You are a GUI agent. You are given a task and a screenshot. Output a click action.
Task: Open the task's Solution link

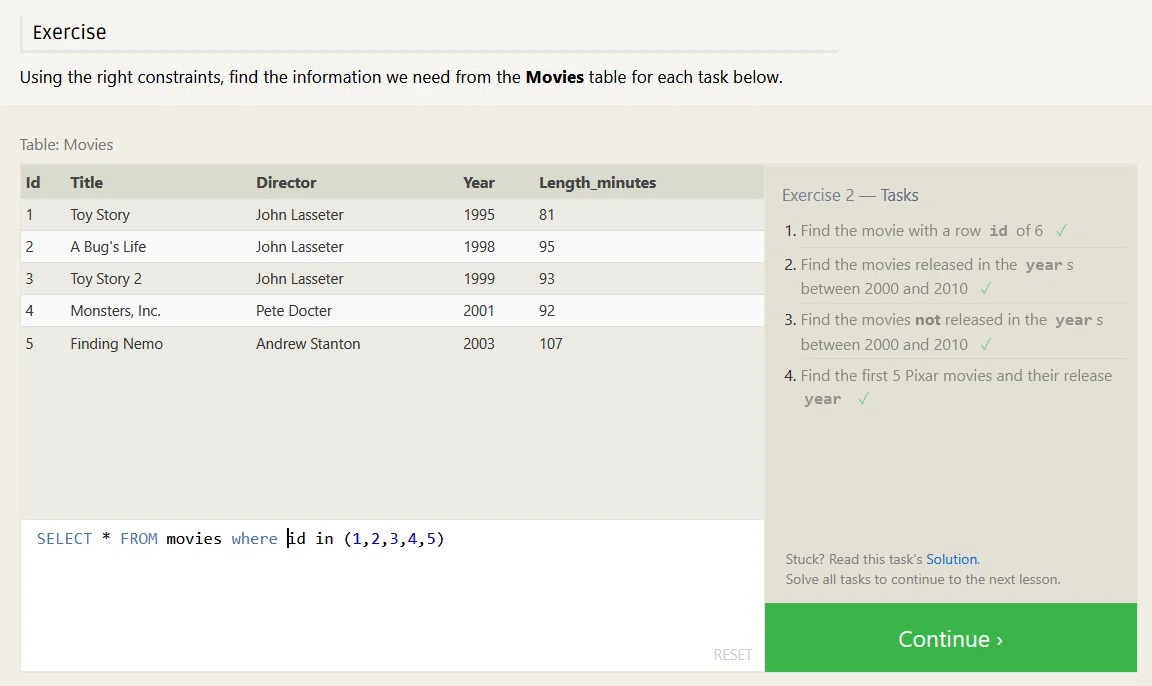[951, 559]
